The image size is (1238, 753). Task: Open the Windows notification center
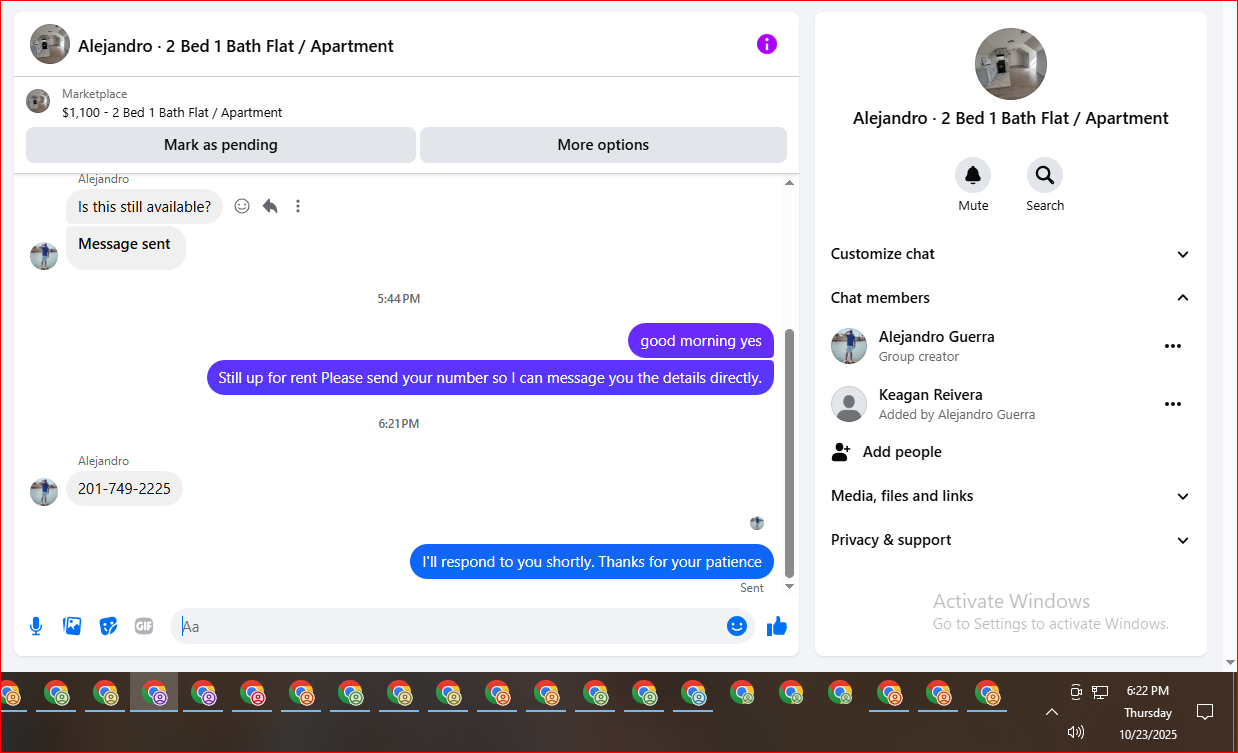(x=1205, y=712)
